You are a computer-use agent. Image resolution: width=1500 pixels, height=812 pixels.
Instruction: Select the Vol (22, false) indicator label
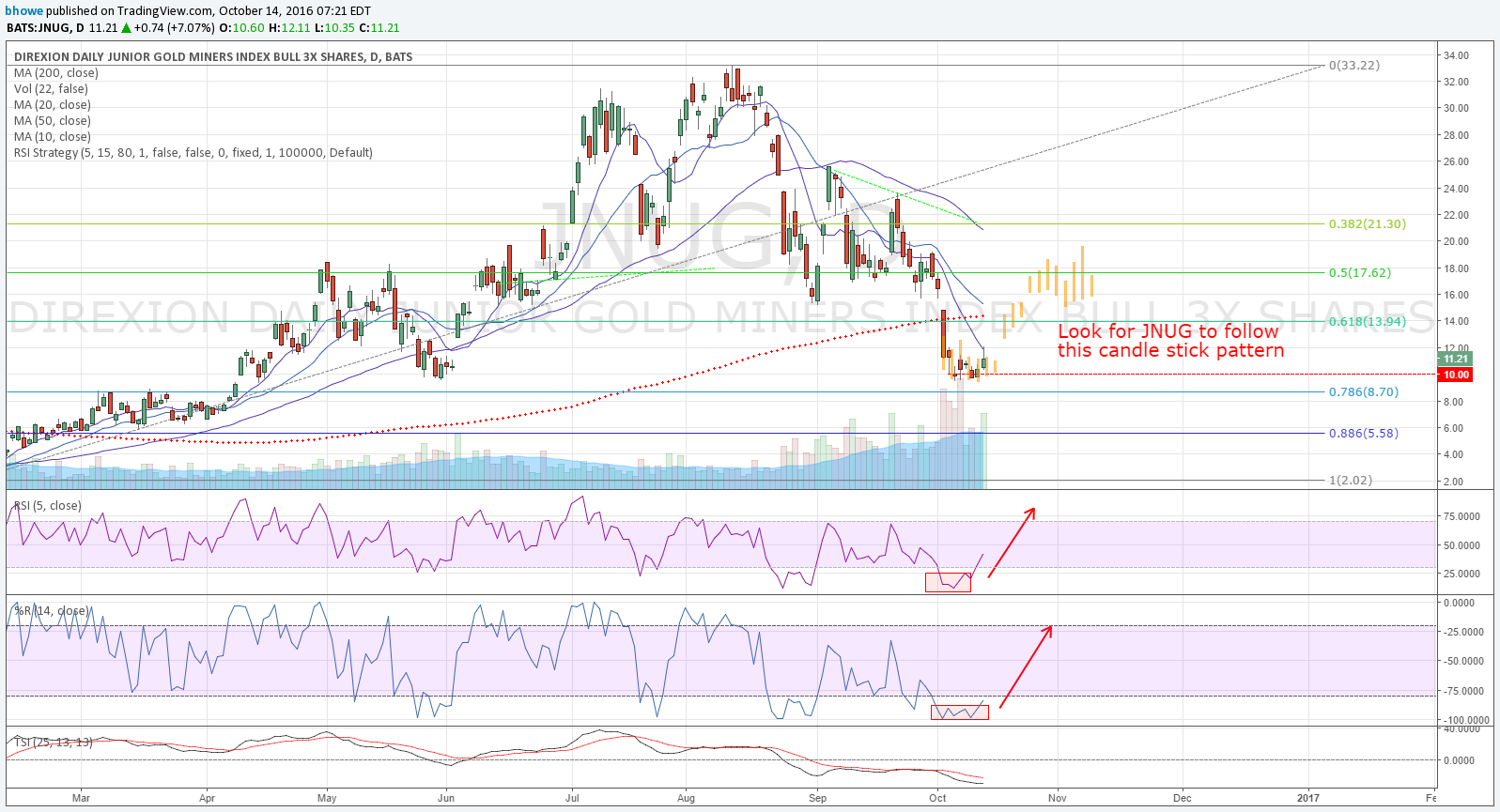coord(52,89)
